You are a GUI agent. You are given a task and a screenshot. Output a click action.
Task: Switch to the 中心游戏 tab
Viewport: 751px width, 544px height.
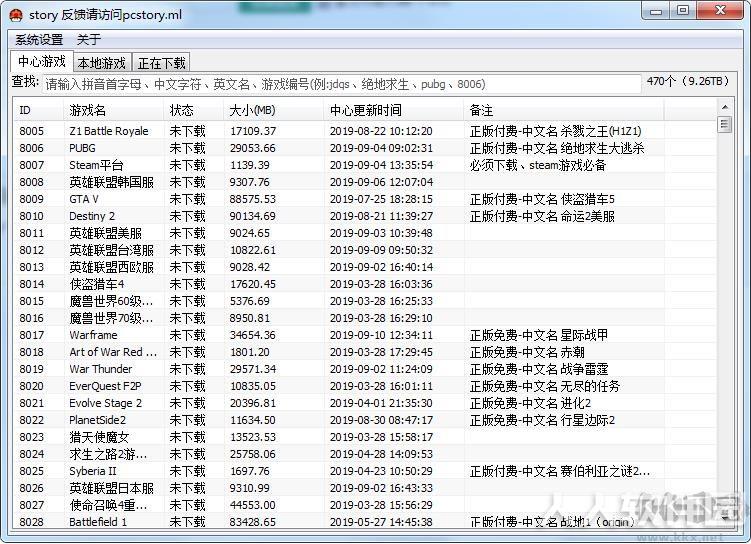click(x=42, y=61)
